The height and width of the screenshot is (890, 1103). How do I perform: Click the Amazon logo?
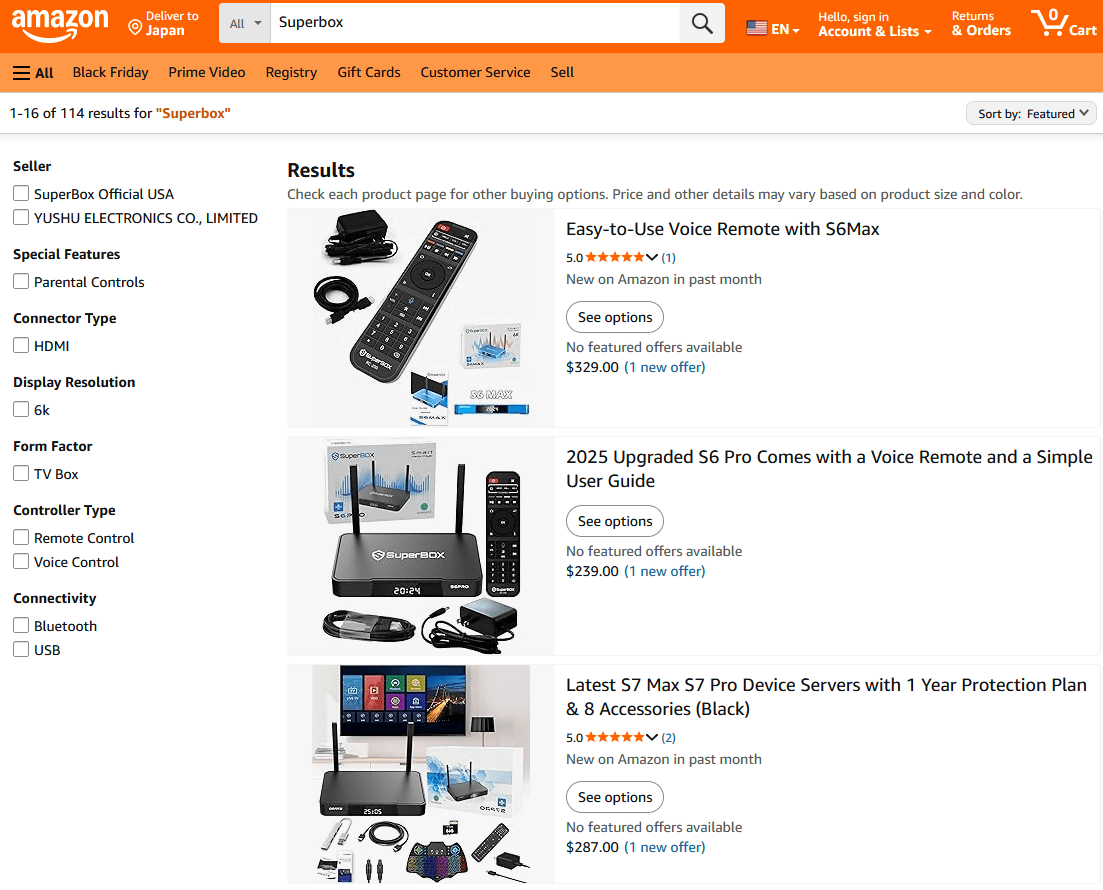click(60, 23)
